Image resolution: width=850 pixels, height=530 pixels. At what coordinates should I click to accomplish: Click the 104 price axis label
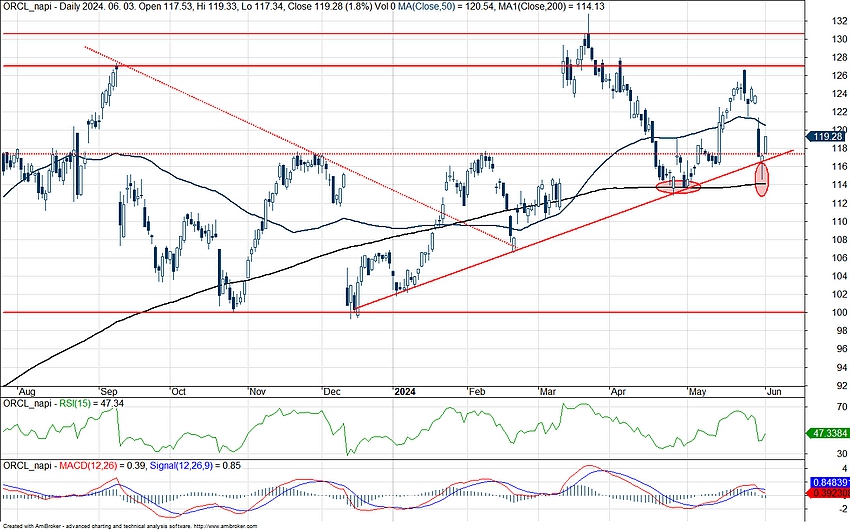point(840,276)
